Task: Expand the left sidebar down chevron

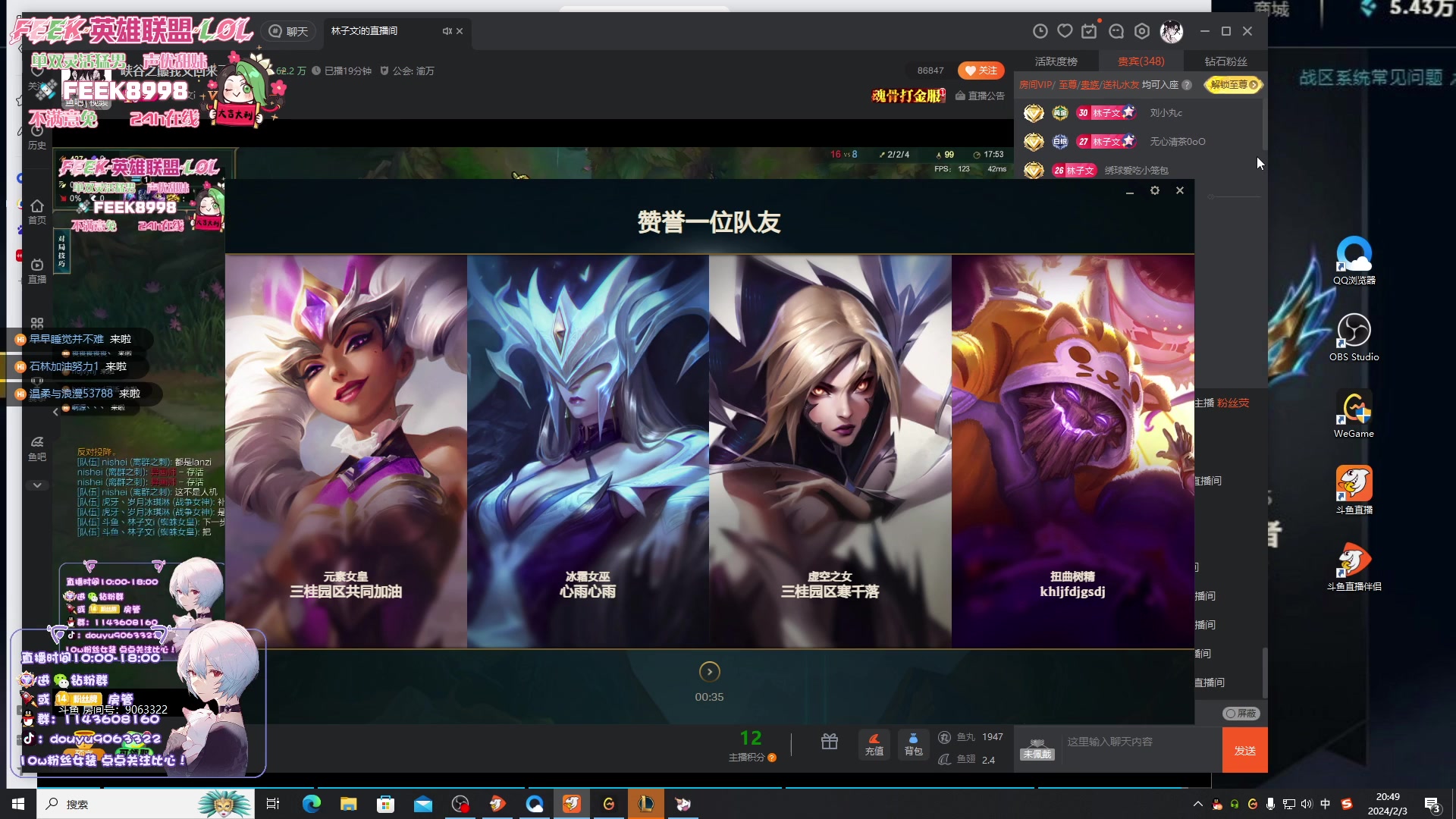Action: point(37,485)
